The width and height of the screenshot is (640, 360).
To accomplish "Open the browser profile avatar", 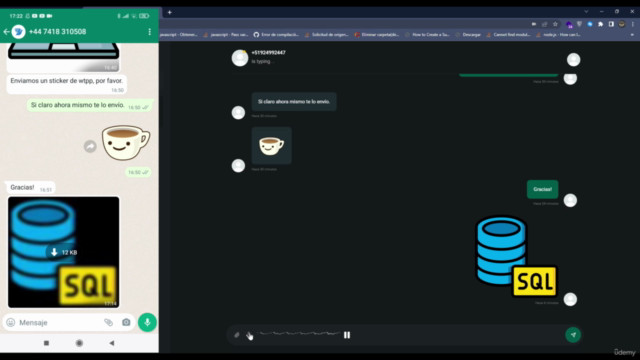I will [622, 24].
